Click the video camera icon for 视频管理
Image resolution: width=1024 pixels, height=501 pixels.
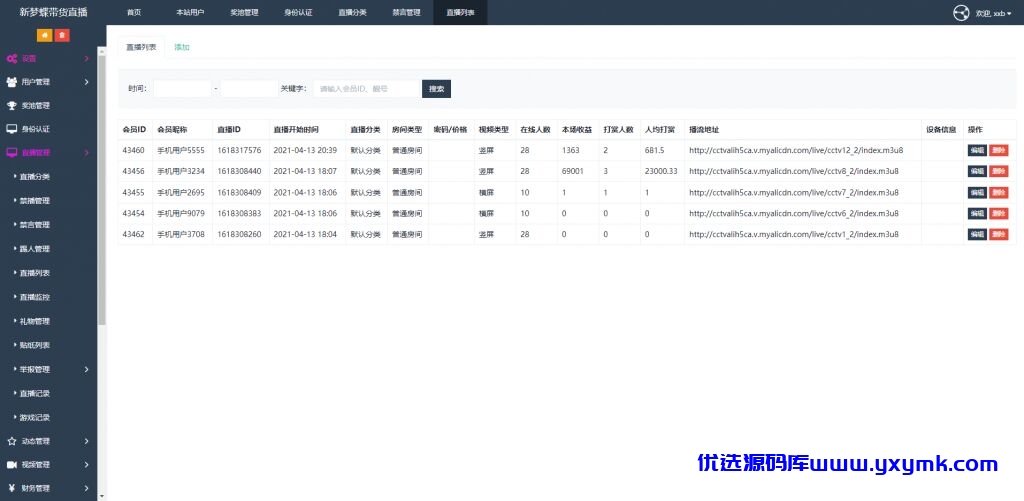[12, 464]
